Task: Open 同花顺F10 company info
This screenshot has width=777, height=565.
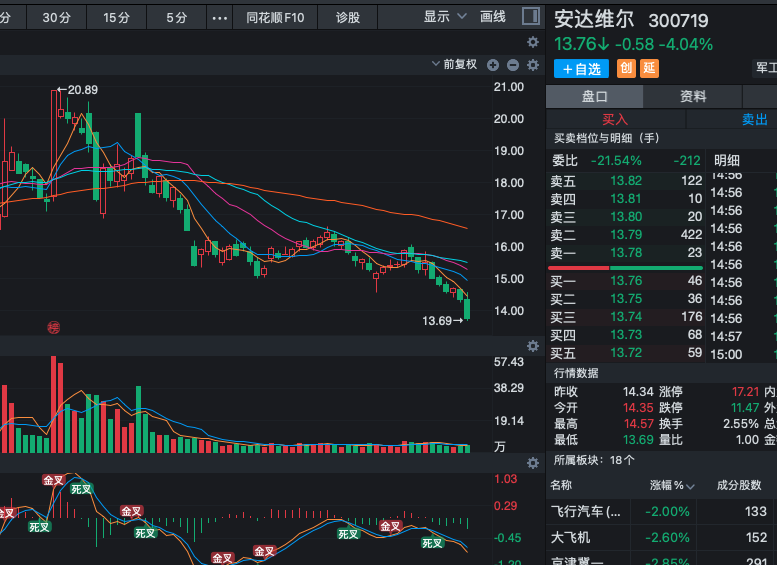Action: (x=275, y=18)
